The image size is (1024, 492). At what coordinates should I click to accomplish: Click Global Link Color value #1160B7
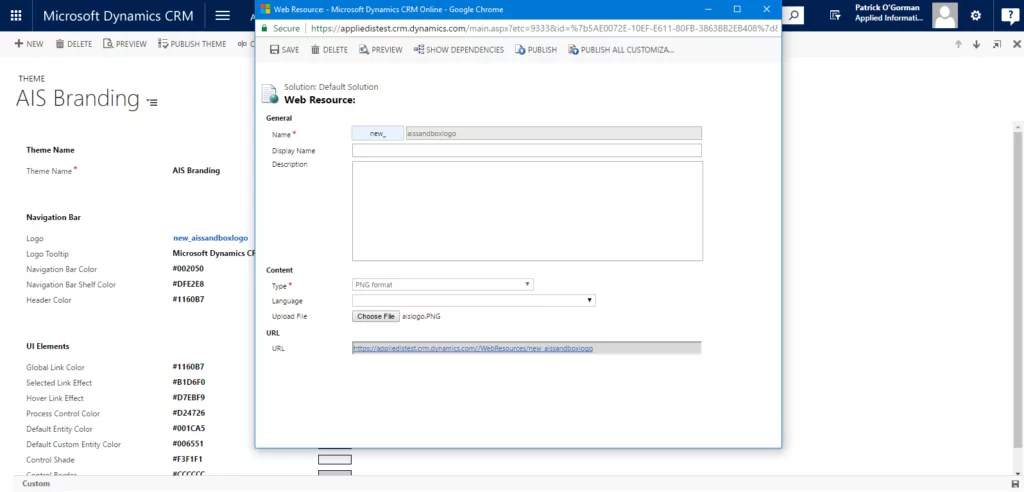point(188,367)
